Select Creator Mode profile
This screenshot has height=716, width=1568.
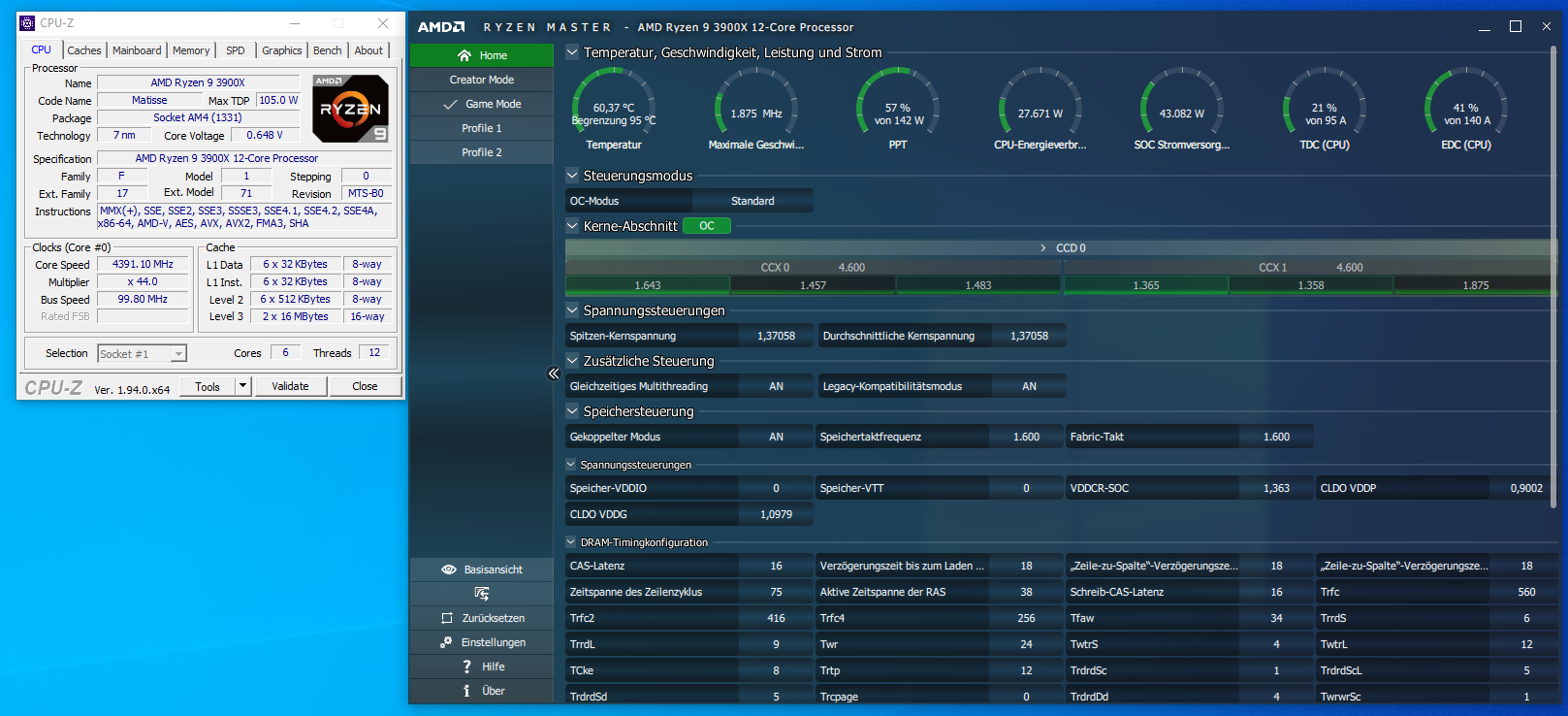click(481, 80)
